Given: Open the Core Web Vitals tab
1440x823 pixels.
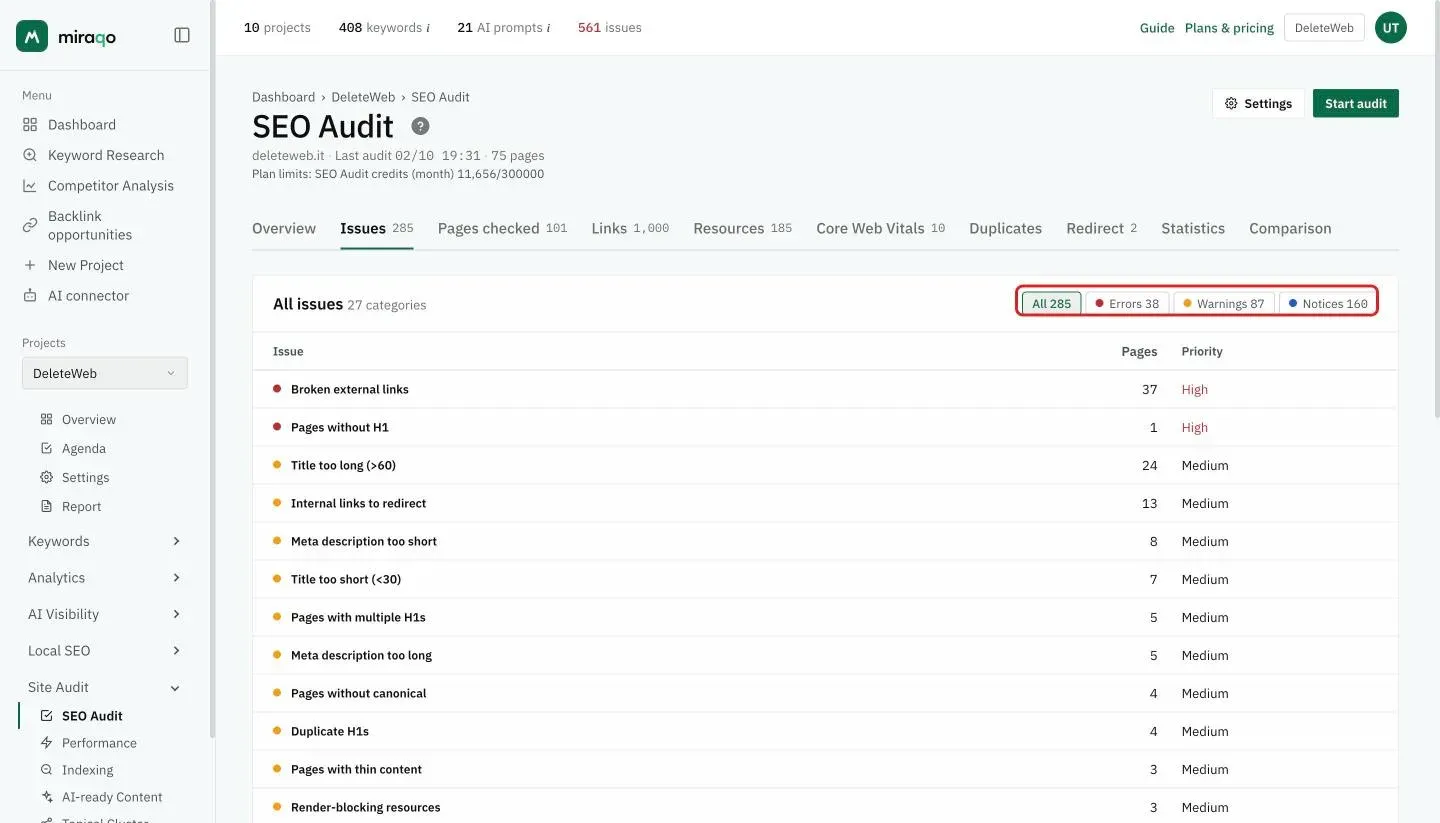Looking at the screenshot, I should (x=880, y=228).
